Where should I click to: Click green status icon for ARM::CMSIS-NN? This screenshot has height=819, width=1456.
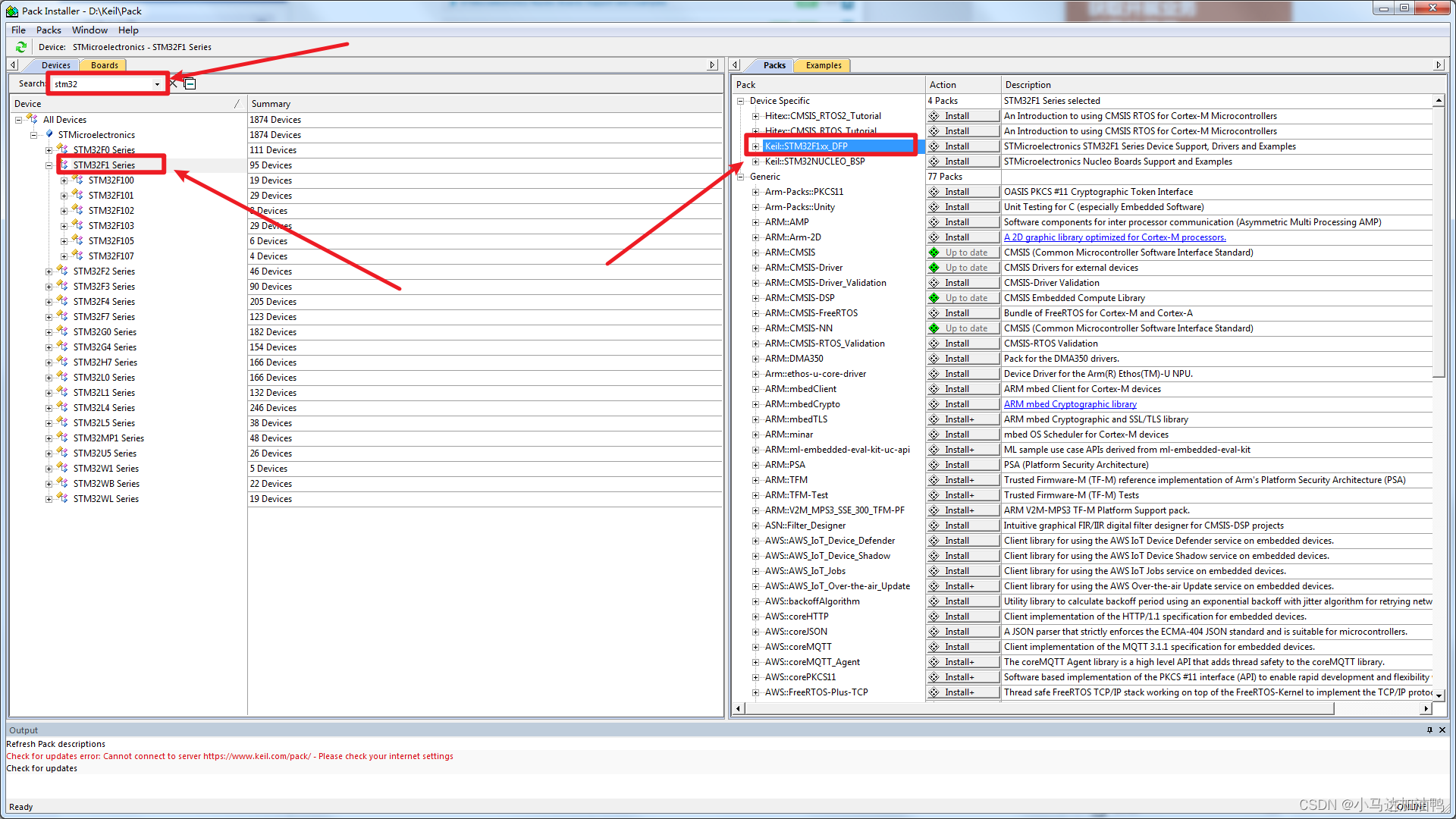pos(934,328)
